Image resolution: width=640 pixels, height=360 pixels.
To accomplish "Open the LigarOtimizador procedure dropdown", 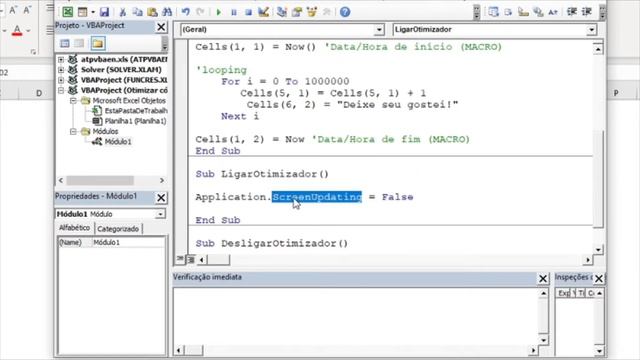I will click(x=591, y=29).
